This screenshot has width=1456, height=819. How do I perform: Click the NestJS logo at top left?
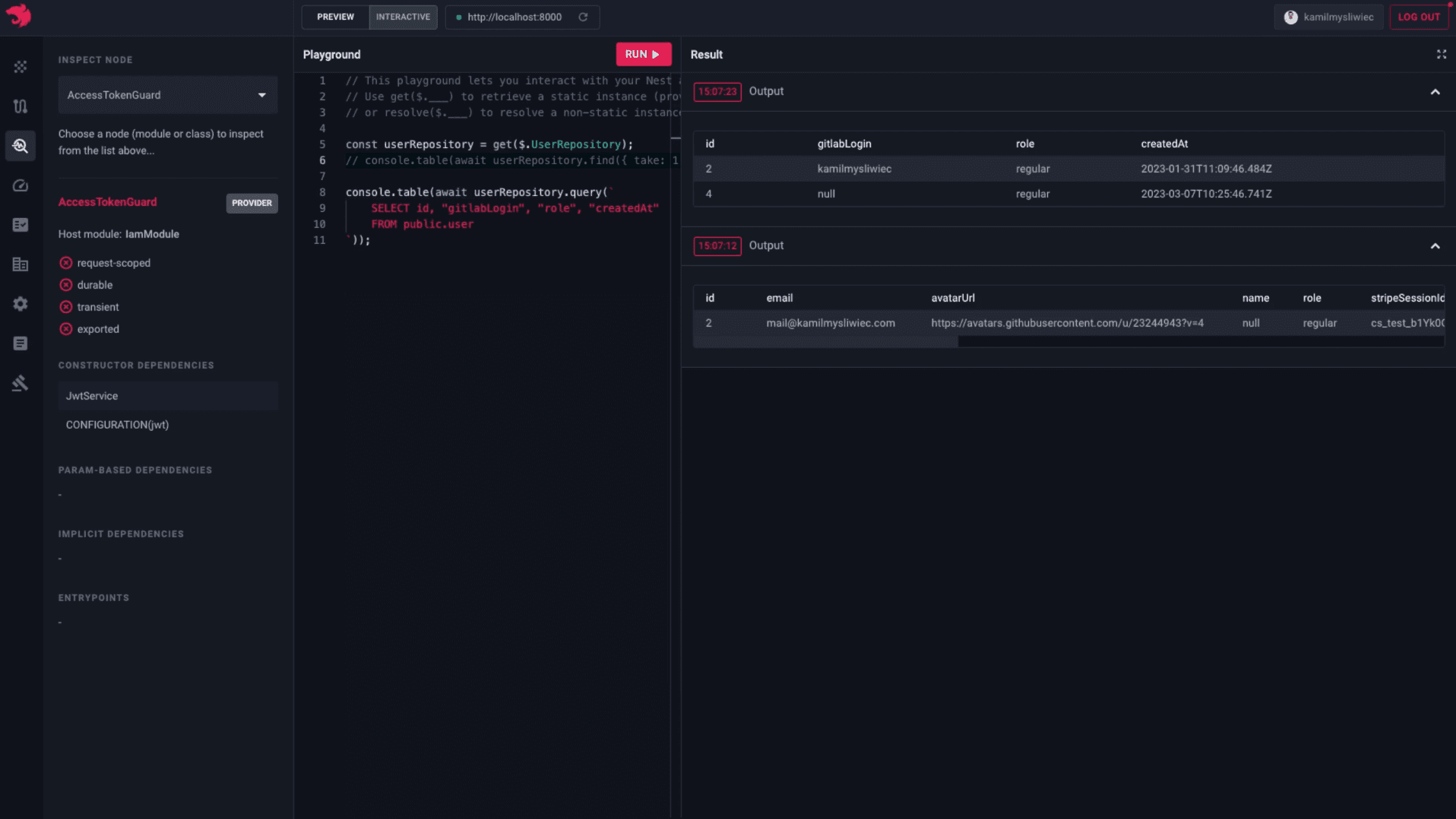(18, 16)
